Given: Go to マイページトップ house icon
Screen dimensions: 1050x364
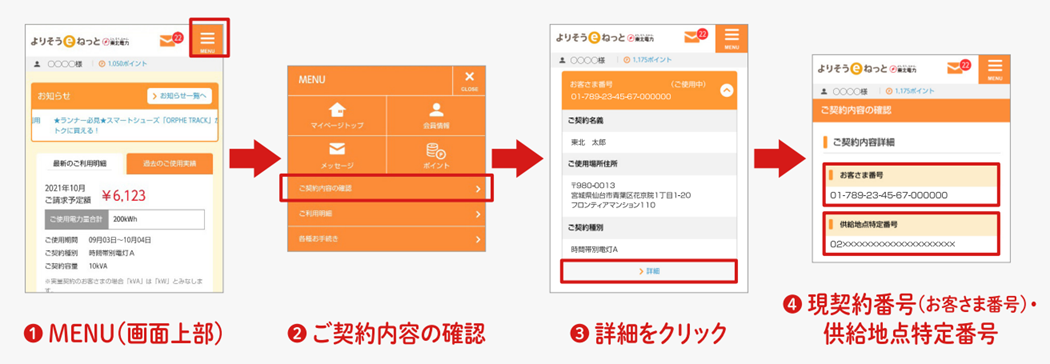Looking at the screenshot, I should click(x=338, y=116).
